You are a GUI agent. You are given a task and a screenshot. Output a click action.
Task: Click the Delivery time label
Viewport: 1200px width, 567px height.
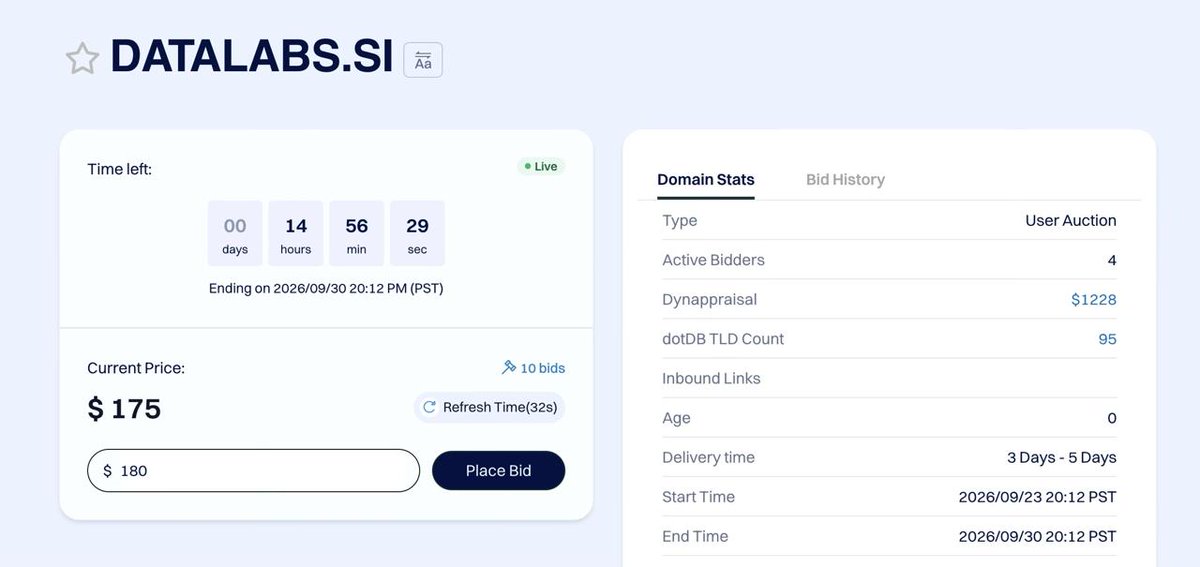708,457
